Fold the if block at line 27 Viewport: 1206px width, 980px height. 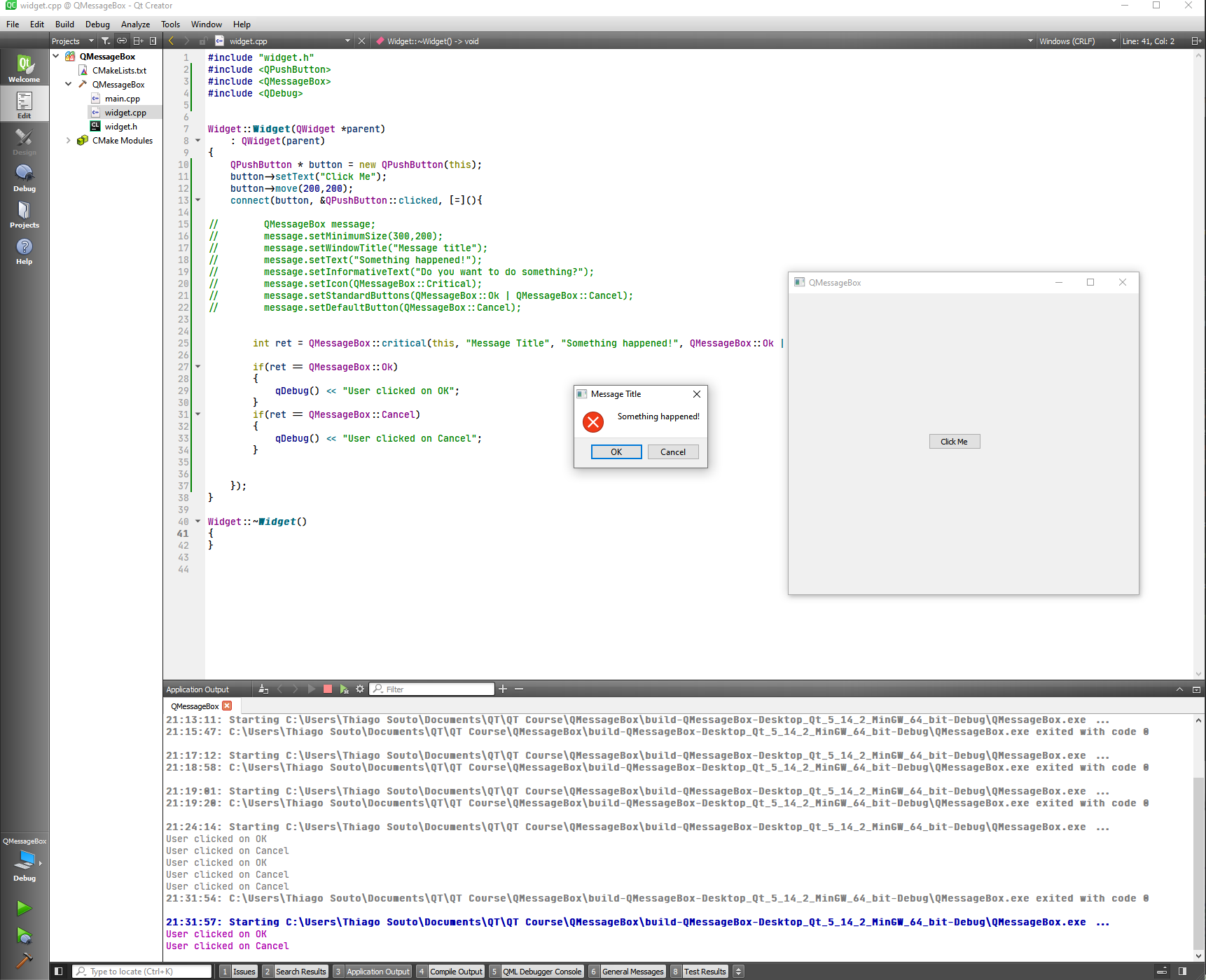198,367
